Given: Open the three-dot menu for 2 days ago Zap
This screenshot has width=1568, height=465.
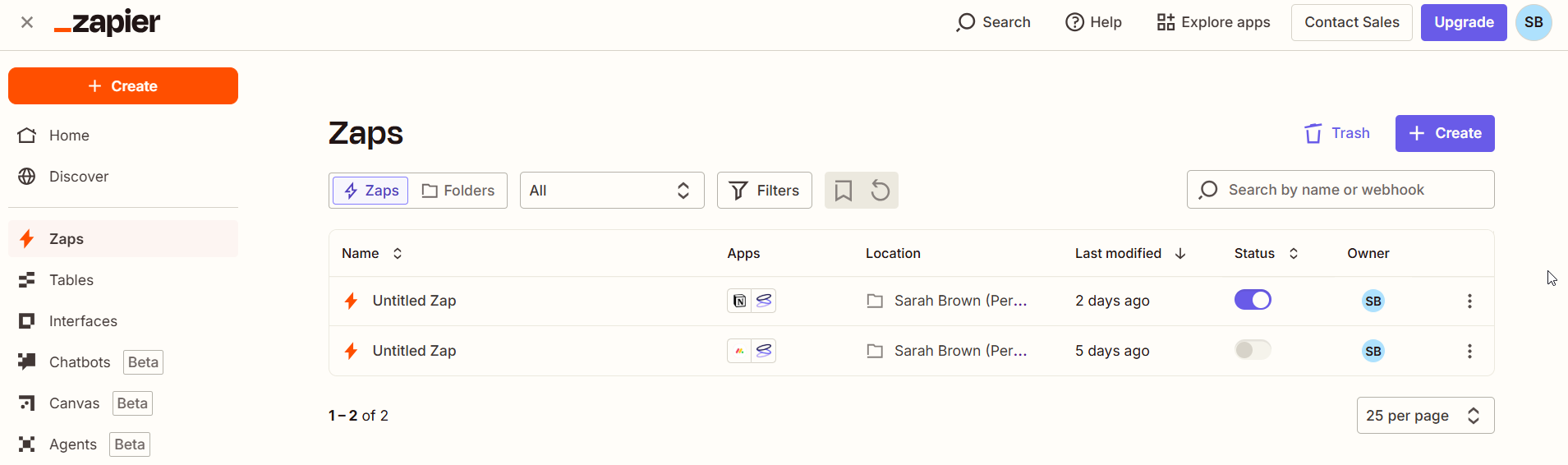Looking at the screenshot, I should 1469,301.
